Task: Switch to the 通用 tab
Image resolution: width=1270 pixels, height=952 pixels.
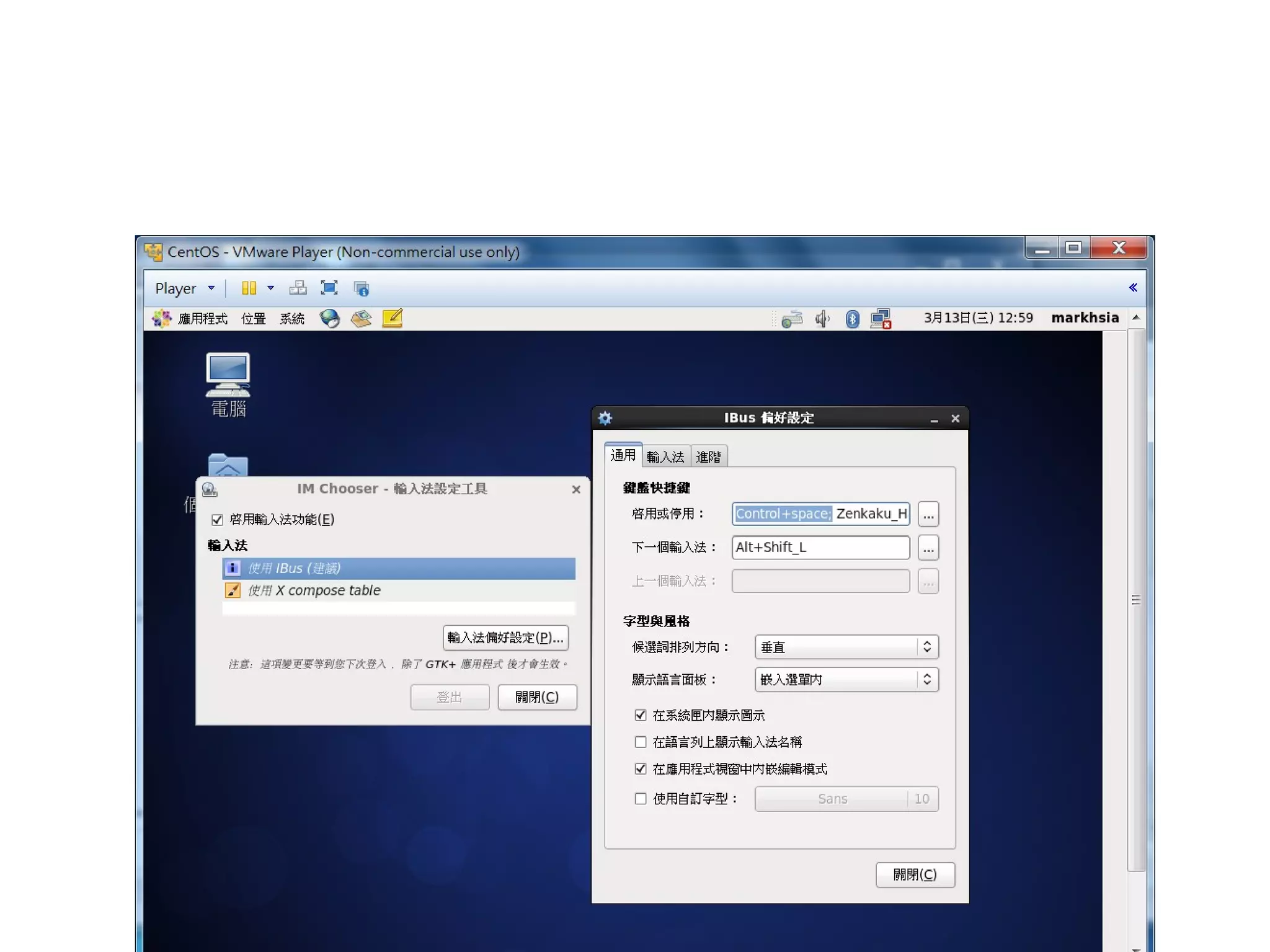Action: (x=623, y=455)
